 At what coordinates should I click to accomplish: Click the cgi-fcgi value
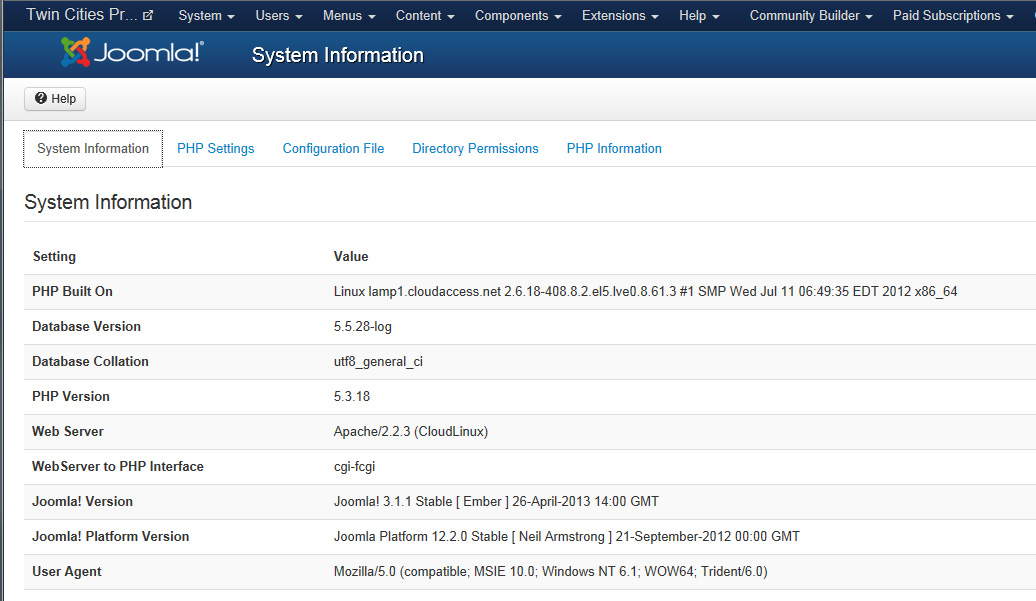tap(354, 466)
